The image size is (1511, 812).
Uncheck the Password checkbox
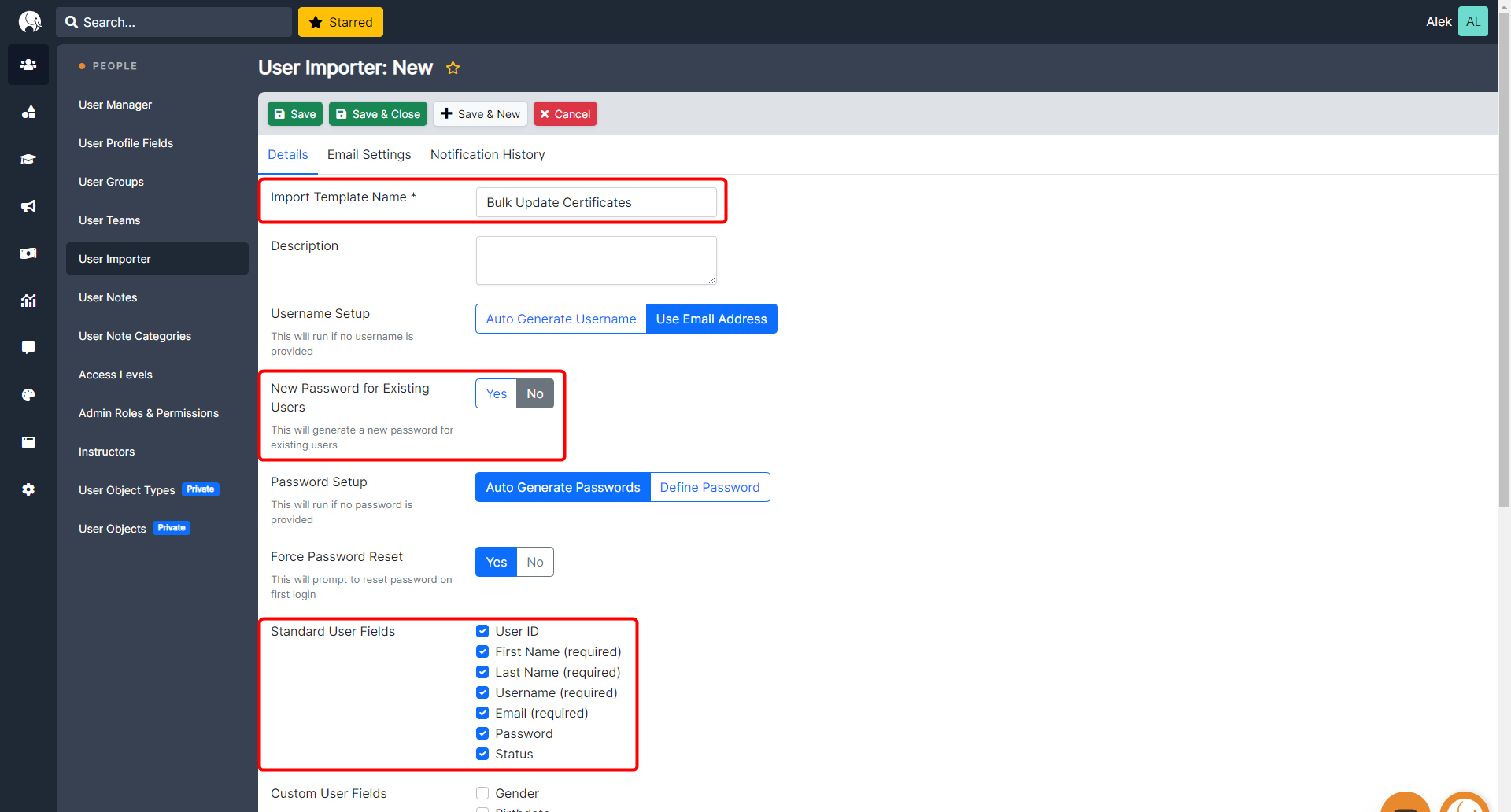[482, 733]
